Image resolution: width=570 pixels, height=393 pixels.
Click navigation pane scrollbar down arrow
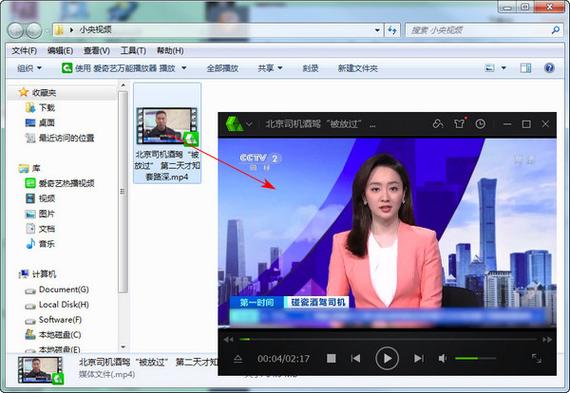tap(123, 347)
